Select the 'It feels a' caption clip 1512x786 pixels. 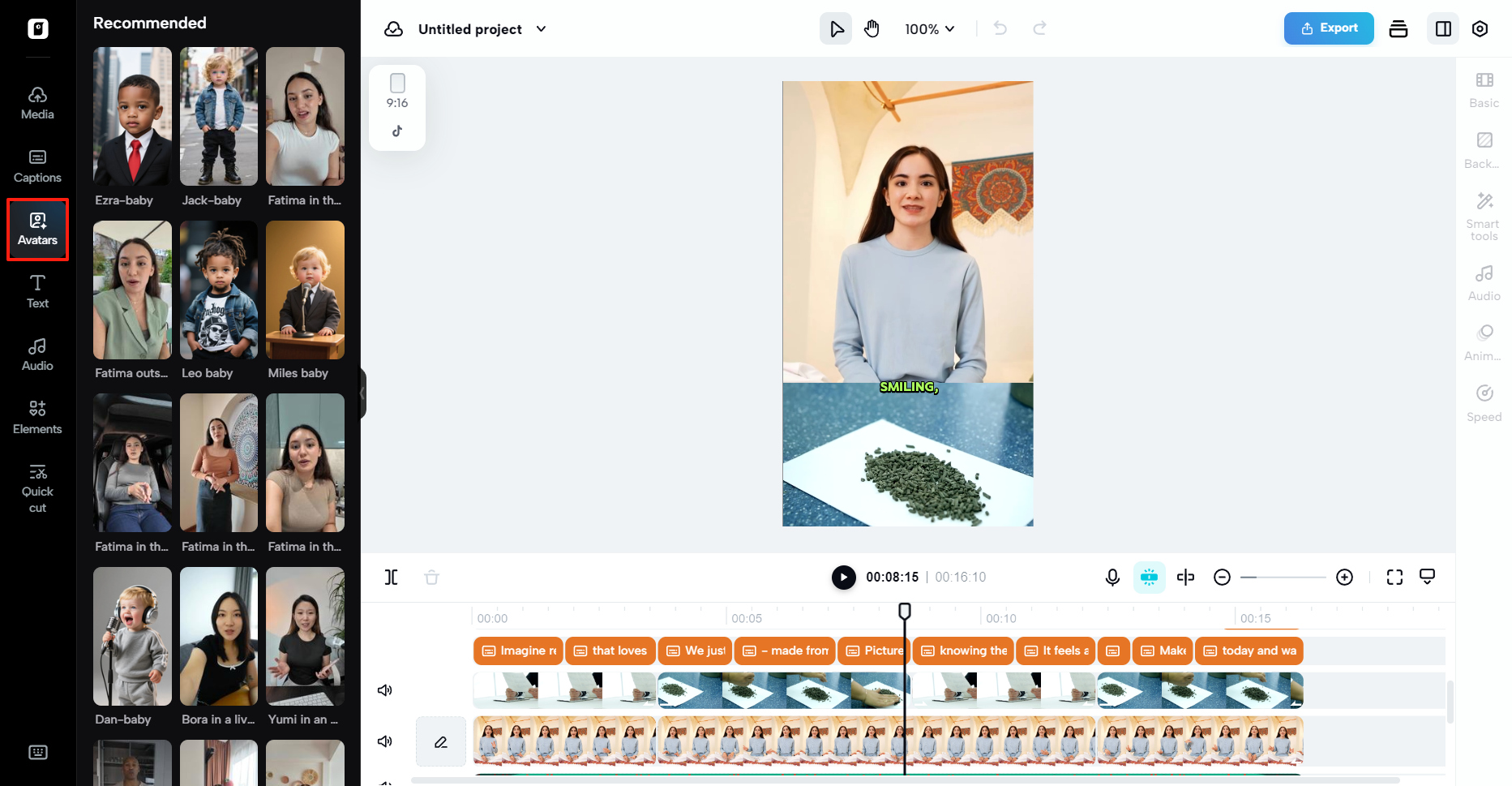[1056, 651]
